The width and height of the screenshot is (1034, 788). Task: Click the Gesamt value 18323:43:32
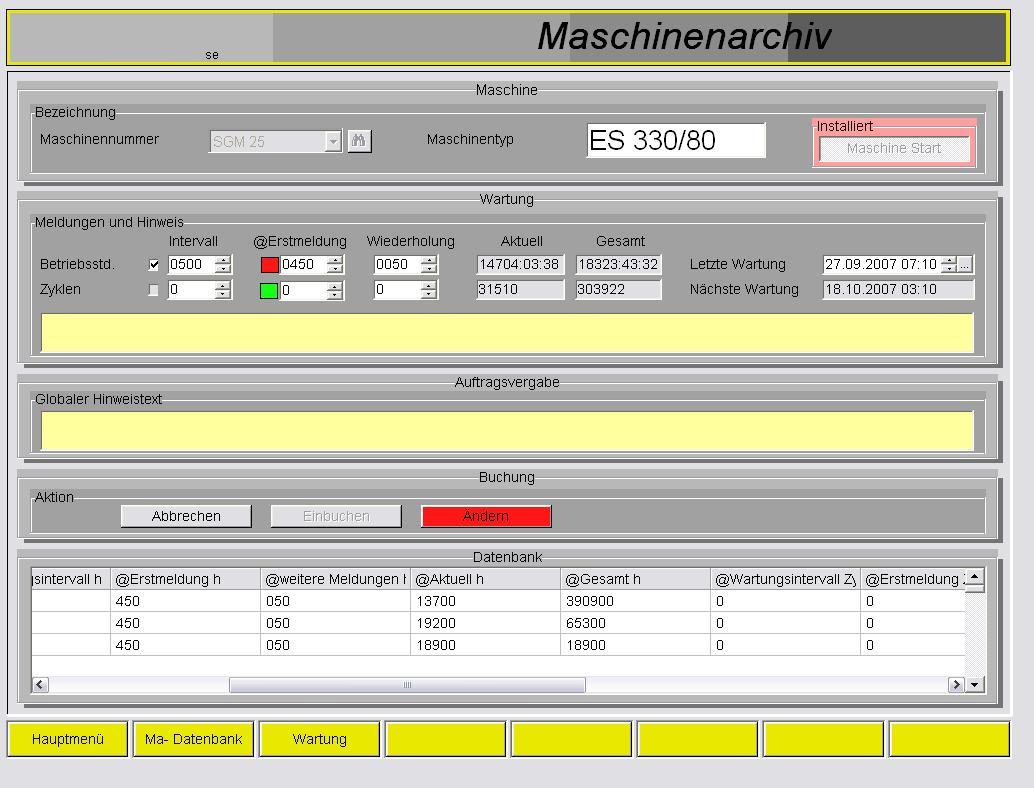click(619, 264)
